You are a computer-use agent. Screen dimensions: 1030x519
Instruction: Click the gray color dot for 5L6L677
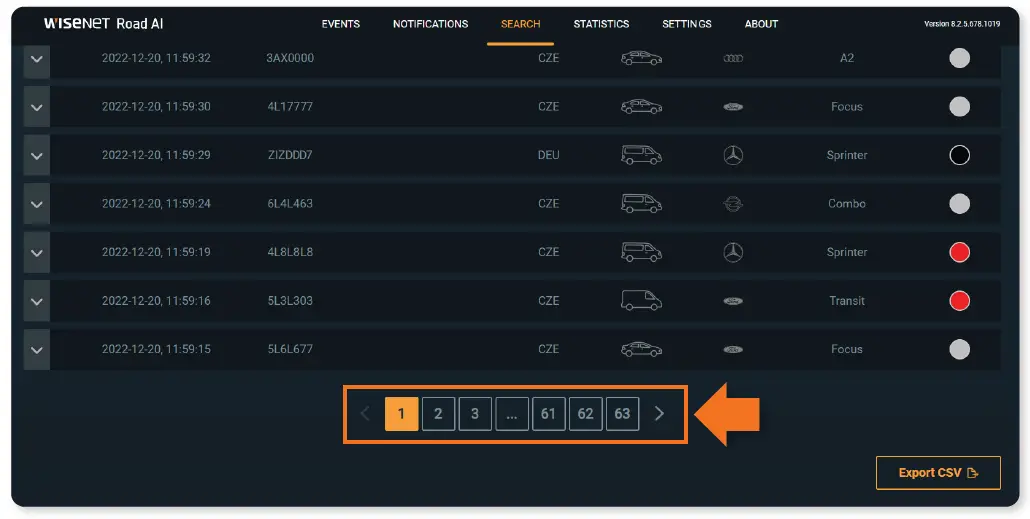click(960, 349)
